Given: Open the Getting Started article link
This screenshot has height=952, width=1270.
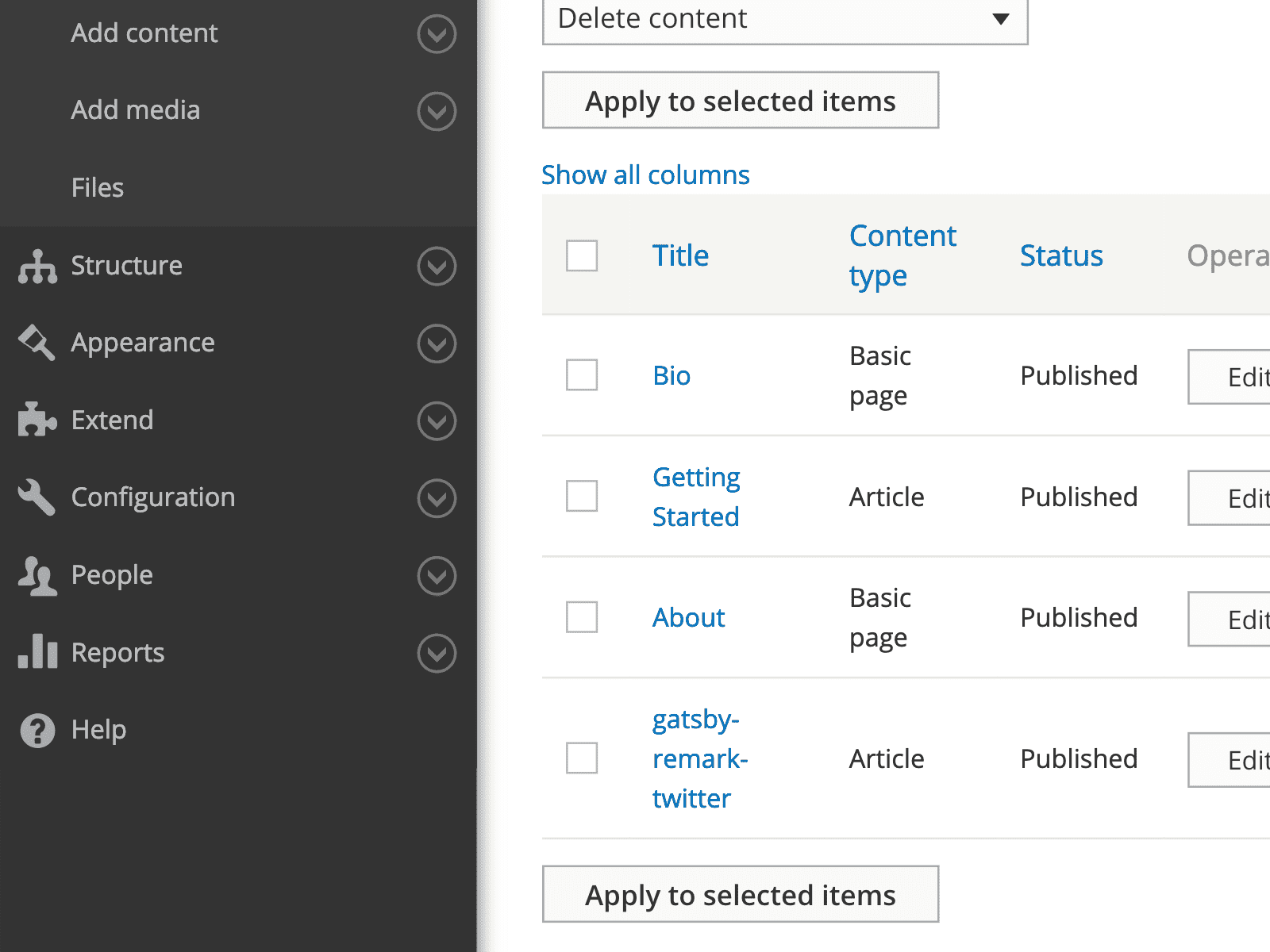Looking at the screenshot, I should pyautogui.click(x=696, y=497).
